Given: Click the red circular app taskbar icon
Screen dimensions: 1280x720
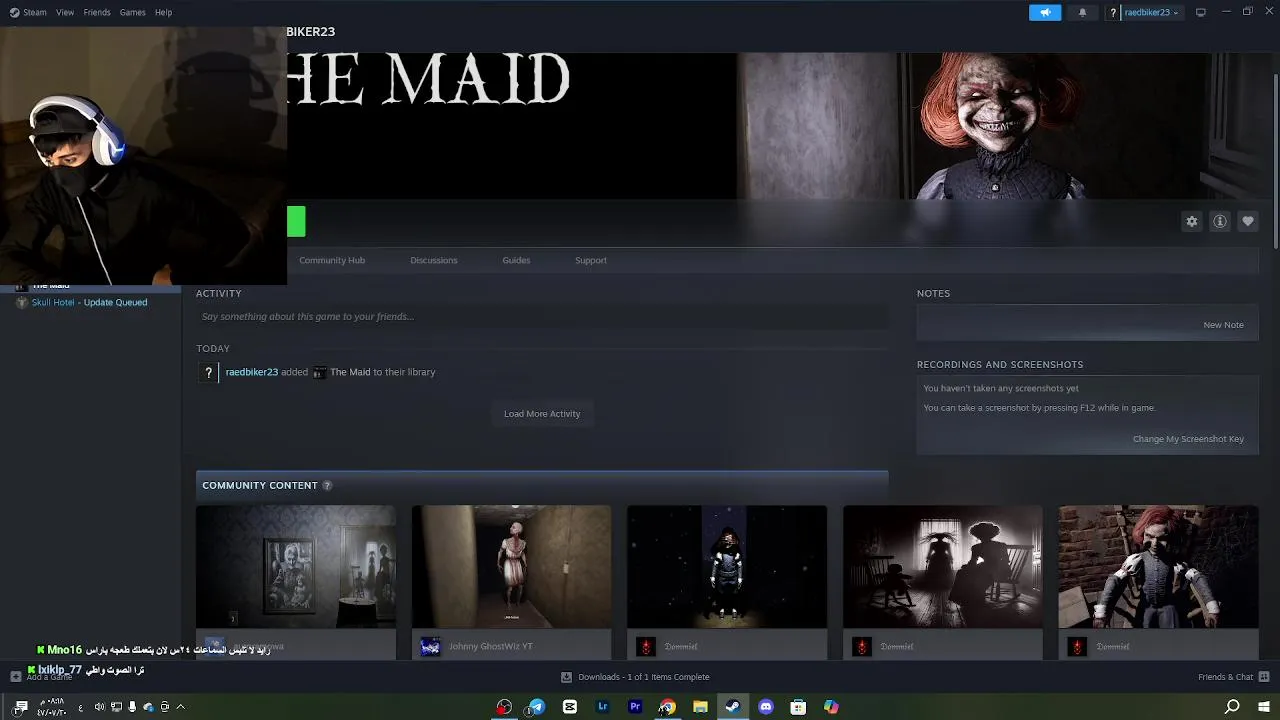Looking at the screenshot, I should (x=504, y=707).
